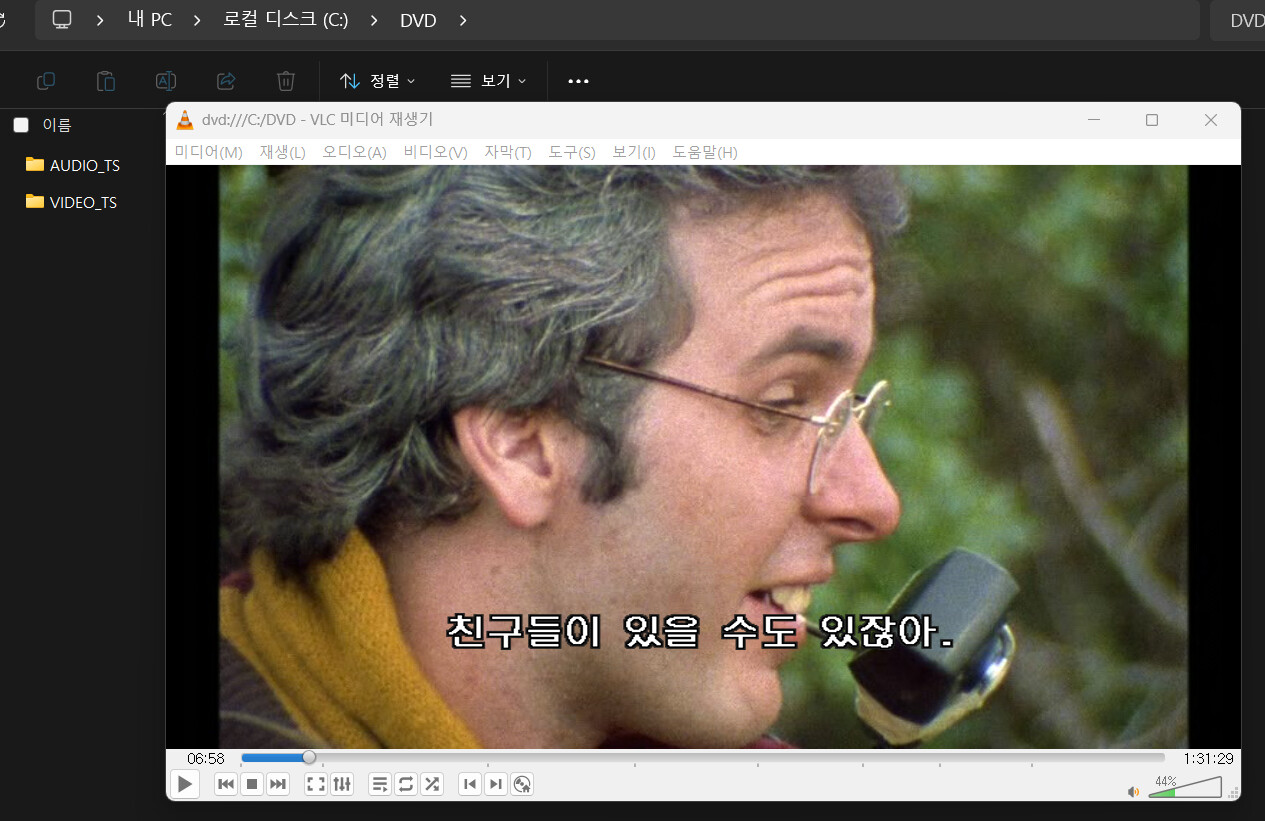Toggle the select-all checkbox by 이름

click(21, 125)
